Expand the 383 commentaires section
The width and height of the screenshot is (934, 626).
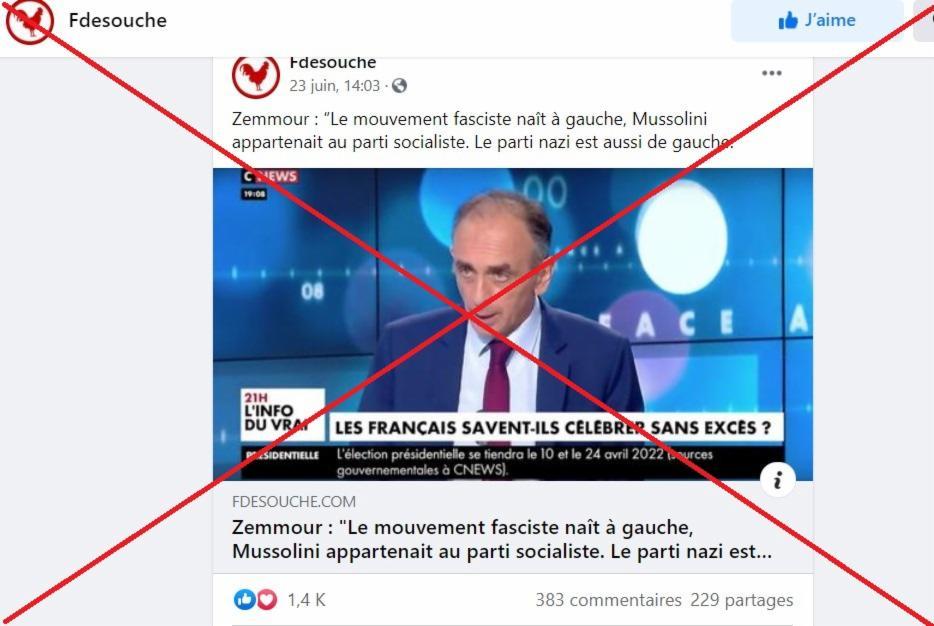coord(608,600)
